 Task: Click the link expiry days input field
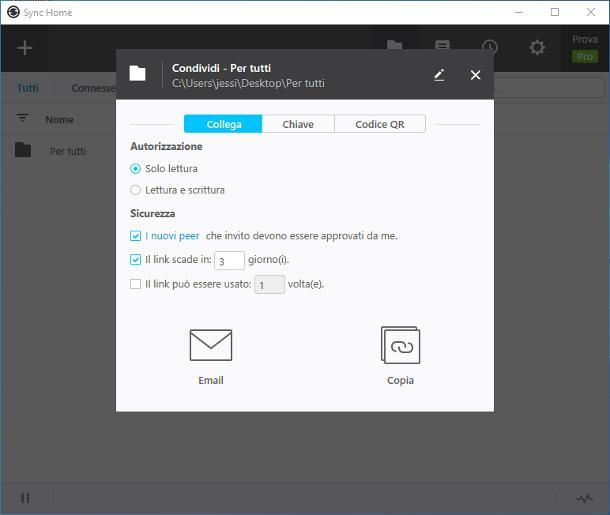(x=229, y=260)
